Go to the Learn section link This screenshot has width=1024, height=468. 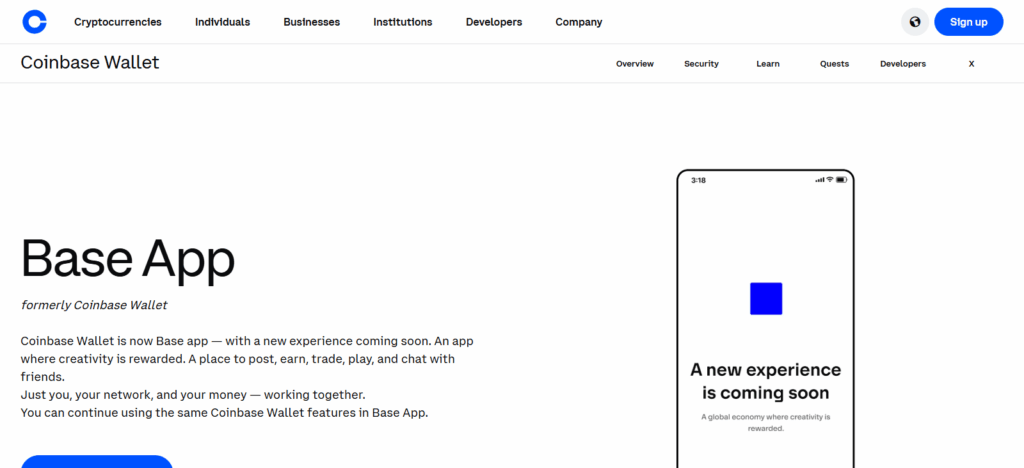pos(768,63)
